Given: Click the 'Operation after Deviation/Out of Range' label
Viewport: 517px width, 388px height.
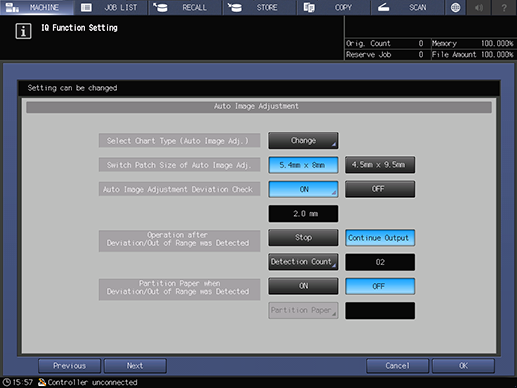Looking at the screenshot, I should tap(179, 241).
